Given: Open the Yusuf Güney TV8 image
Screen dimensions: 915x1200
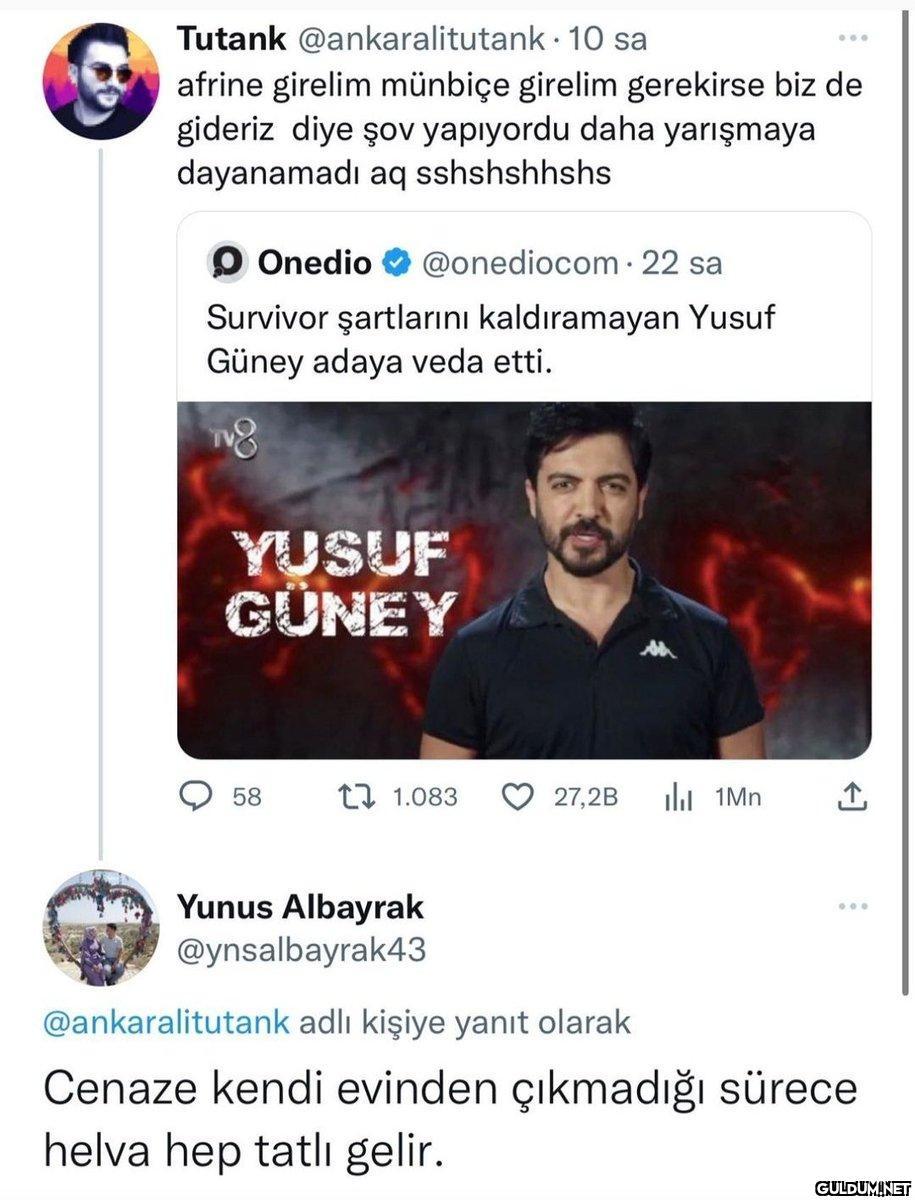Looking at the screenshot, I should pos(524,580).
